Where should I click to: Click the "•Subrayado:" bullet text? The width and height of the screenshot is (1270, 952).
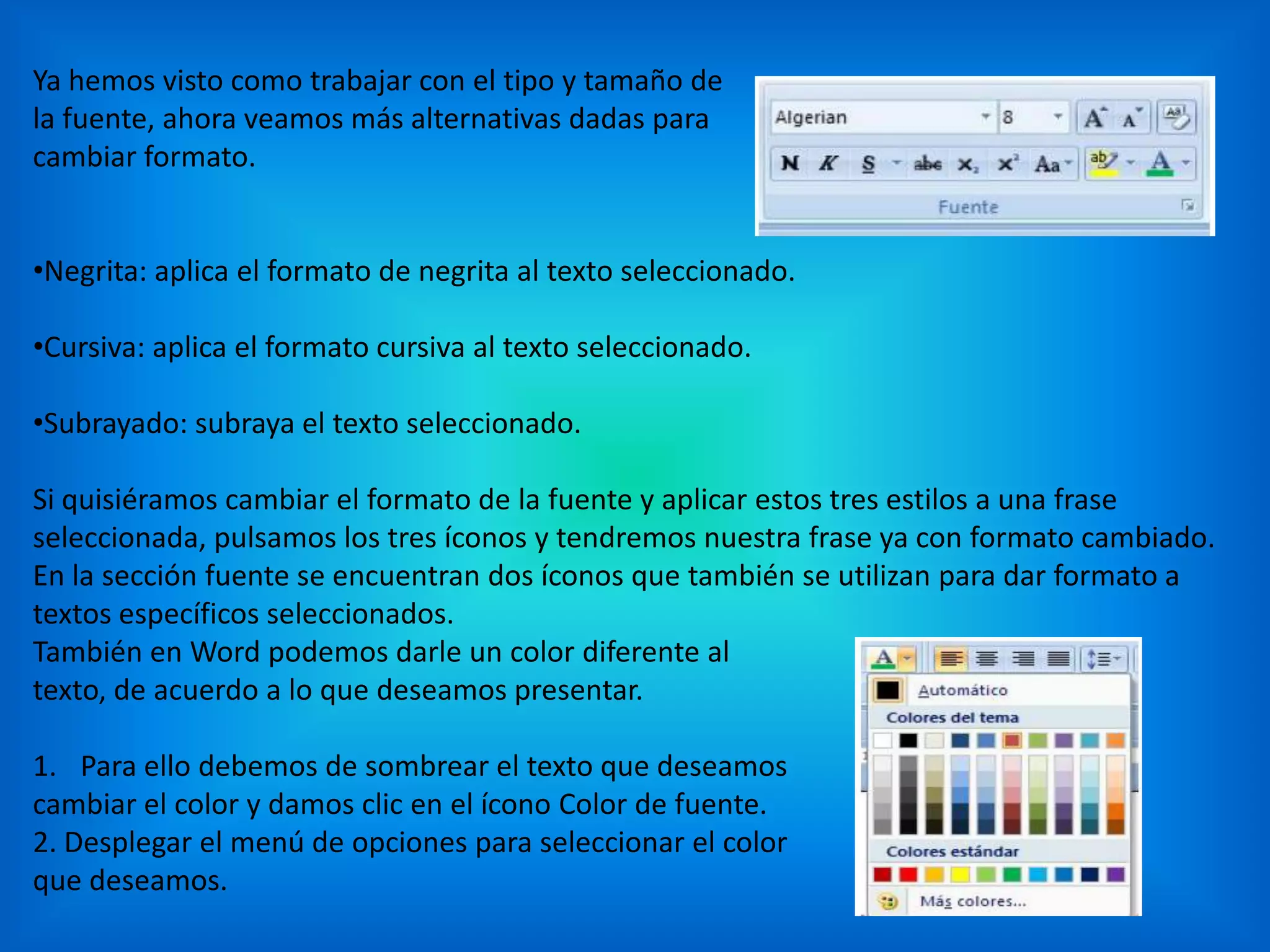[110, 425]
